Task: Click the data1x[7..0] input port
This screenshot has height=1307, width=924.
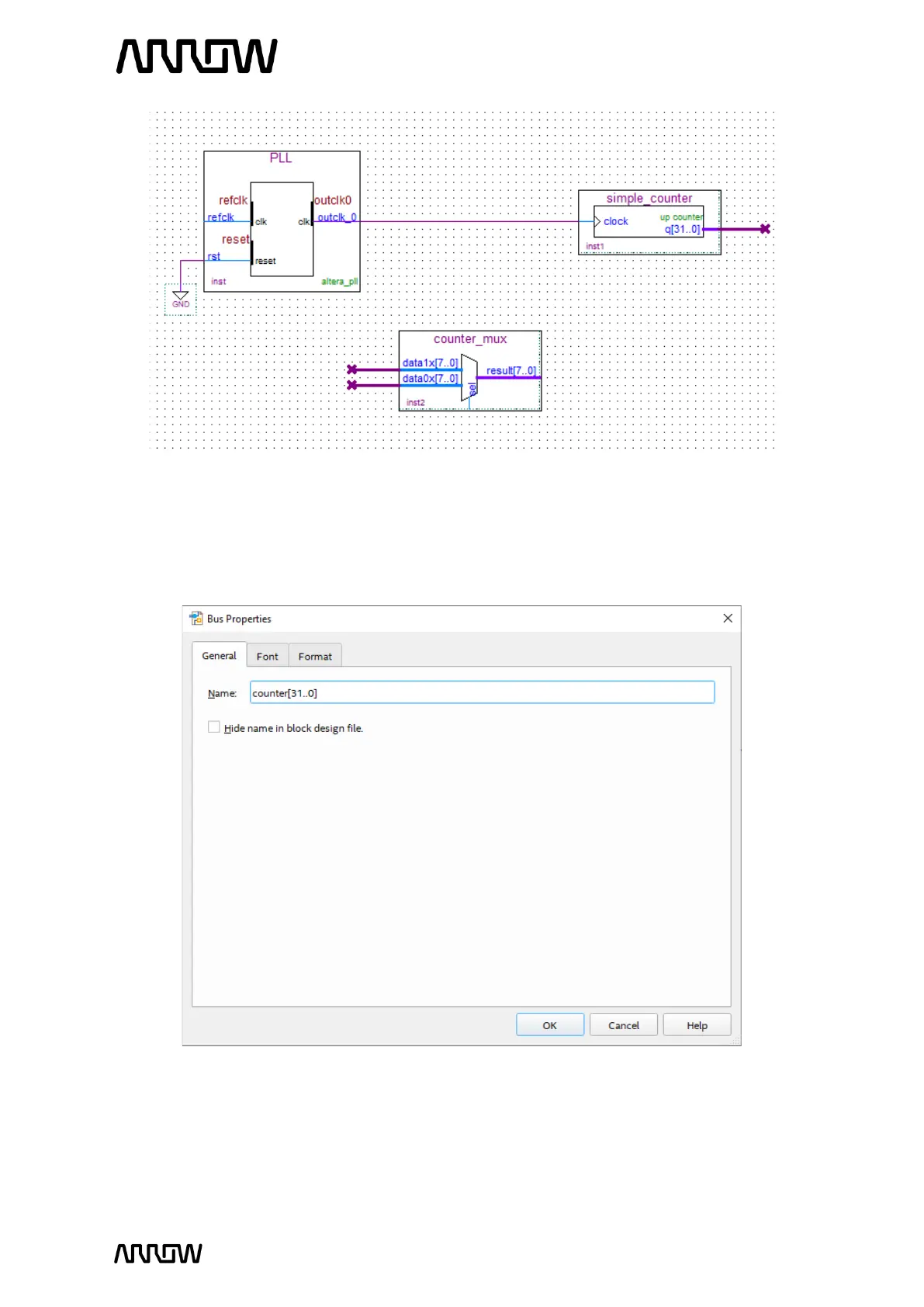Action: (x=430, y=362)
